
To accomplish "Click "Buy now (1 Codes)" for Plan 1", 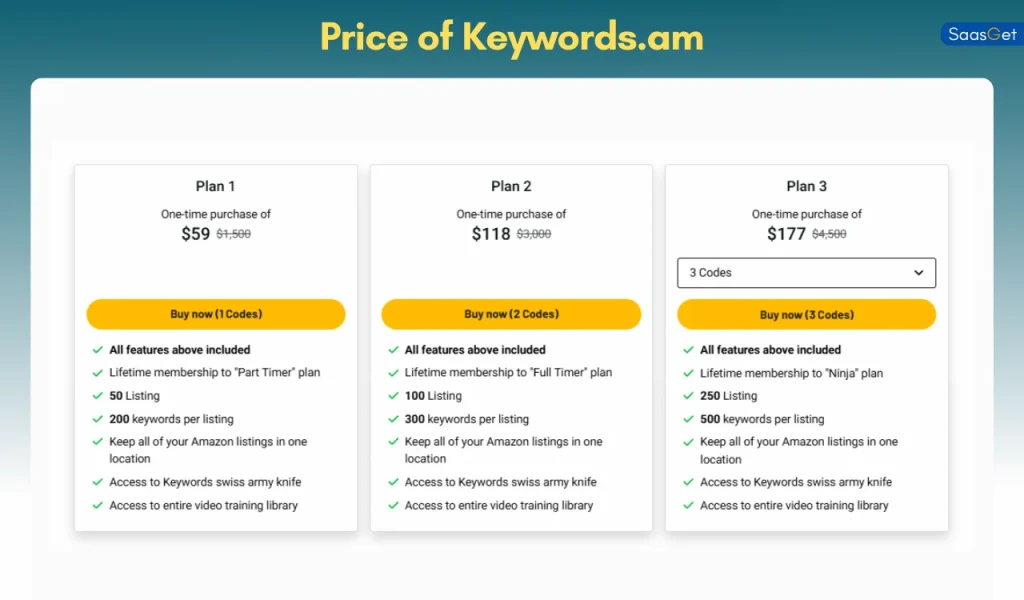I will tap(215, 314).
